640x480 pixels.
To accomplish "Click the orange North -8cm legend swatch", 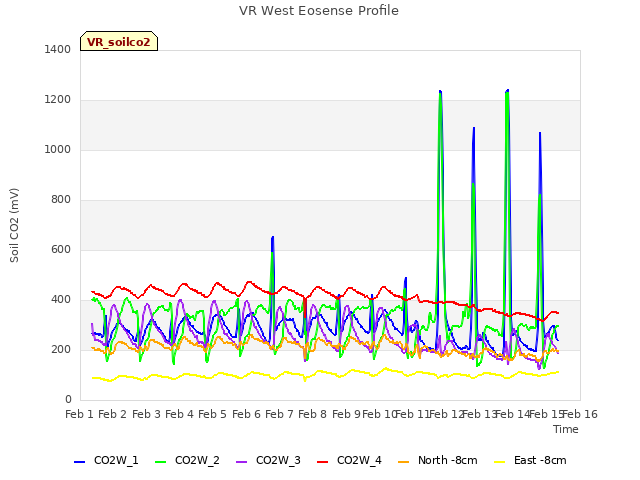I will 403,462.
